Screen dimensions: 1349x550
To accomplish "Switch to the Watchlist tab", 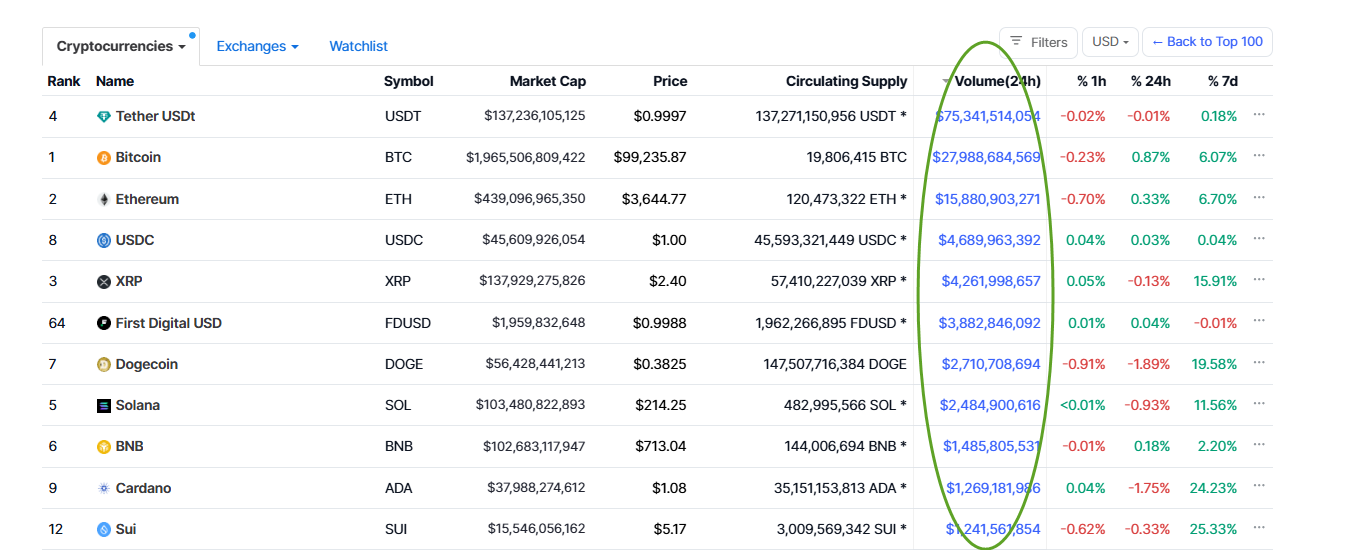I will pos(359,46).
